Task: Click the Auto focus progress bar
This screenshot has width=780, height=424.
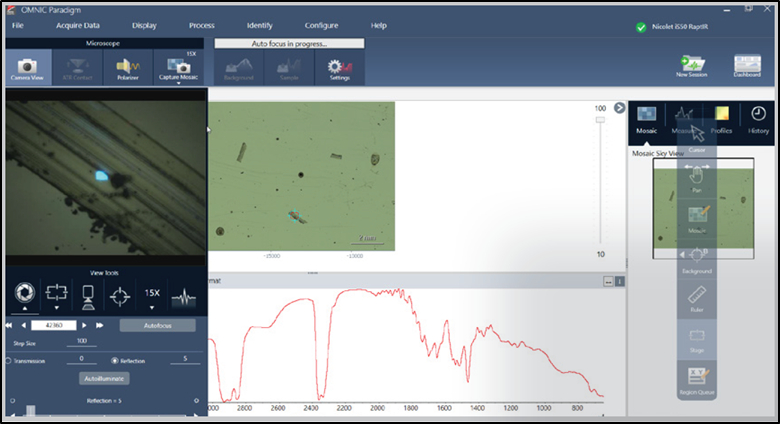Action: point(289,44)
